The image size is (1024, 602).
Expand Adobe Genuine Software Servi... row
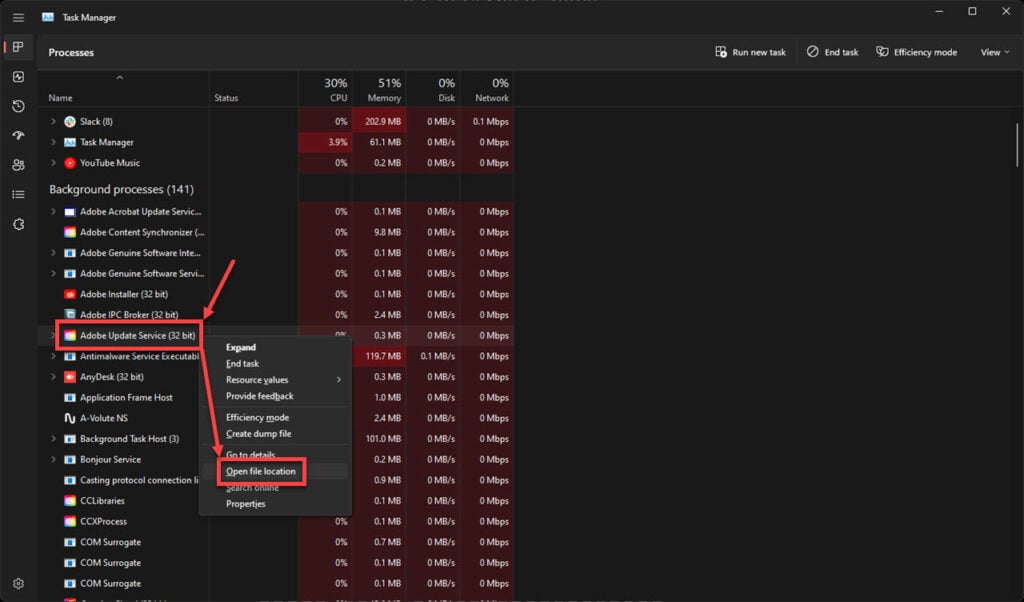click(x=54, y=274)
